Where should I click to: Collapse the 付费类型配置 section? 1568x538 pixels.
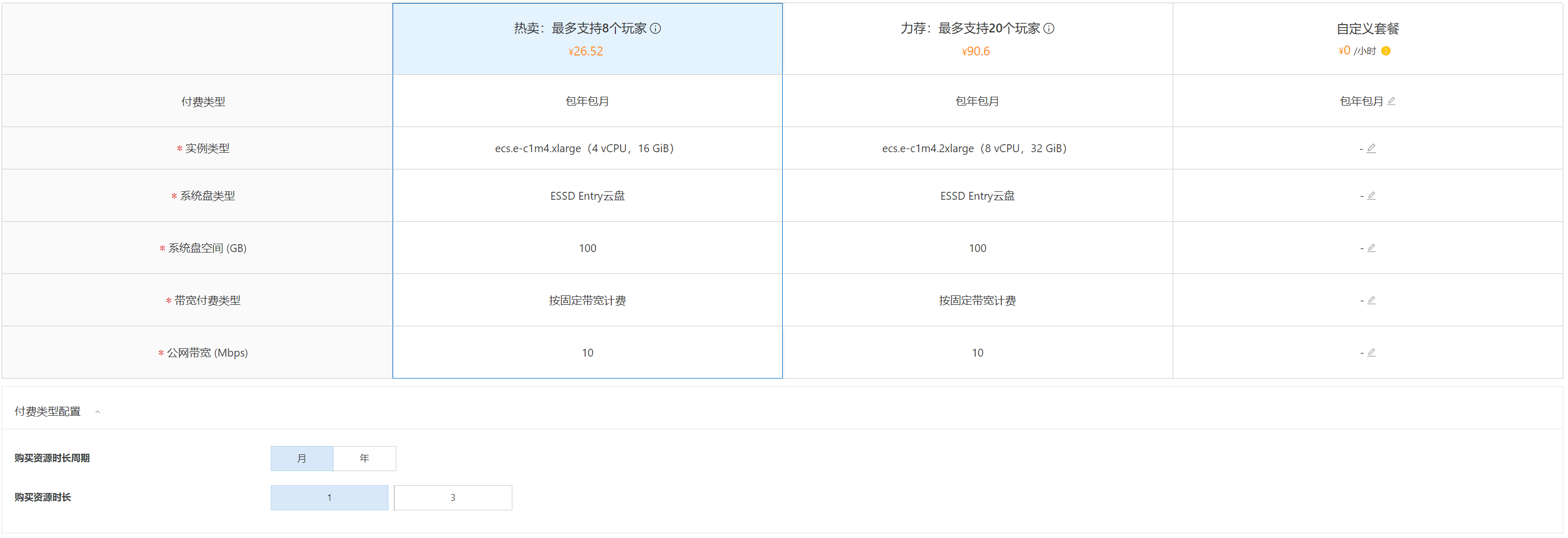point(97,412)
